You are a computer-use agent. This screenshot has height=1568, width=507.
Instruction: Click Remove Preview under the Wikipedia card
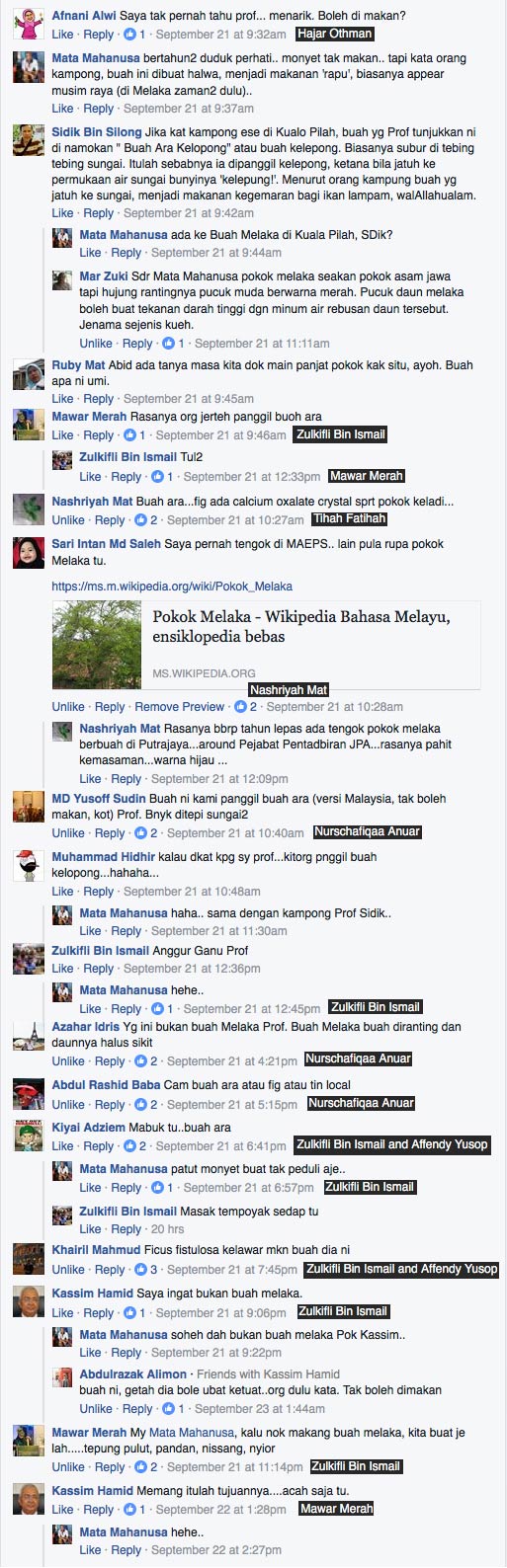[x=179, y=707]
